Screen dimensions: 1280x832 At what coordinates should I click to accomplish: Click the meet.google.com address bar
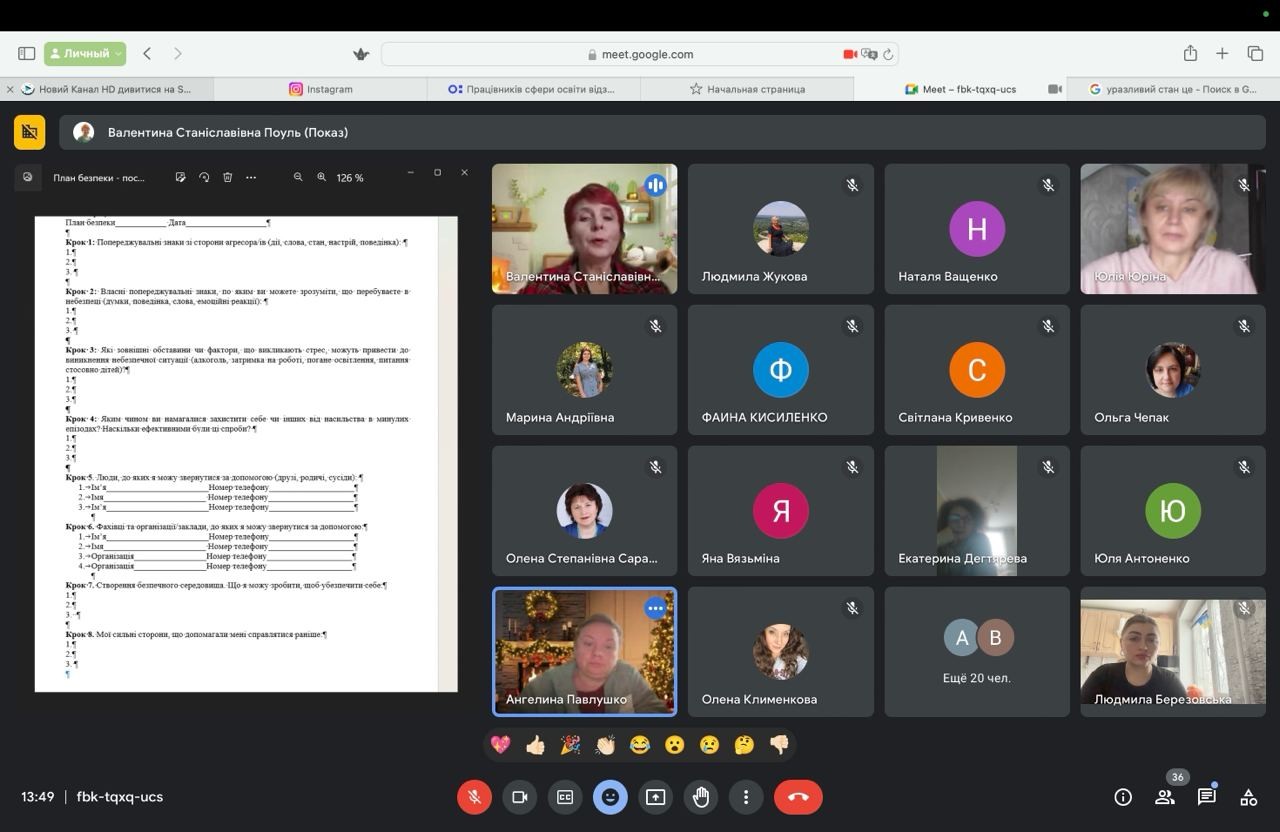640,54
